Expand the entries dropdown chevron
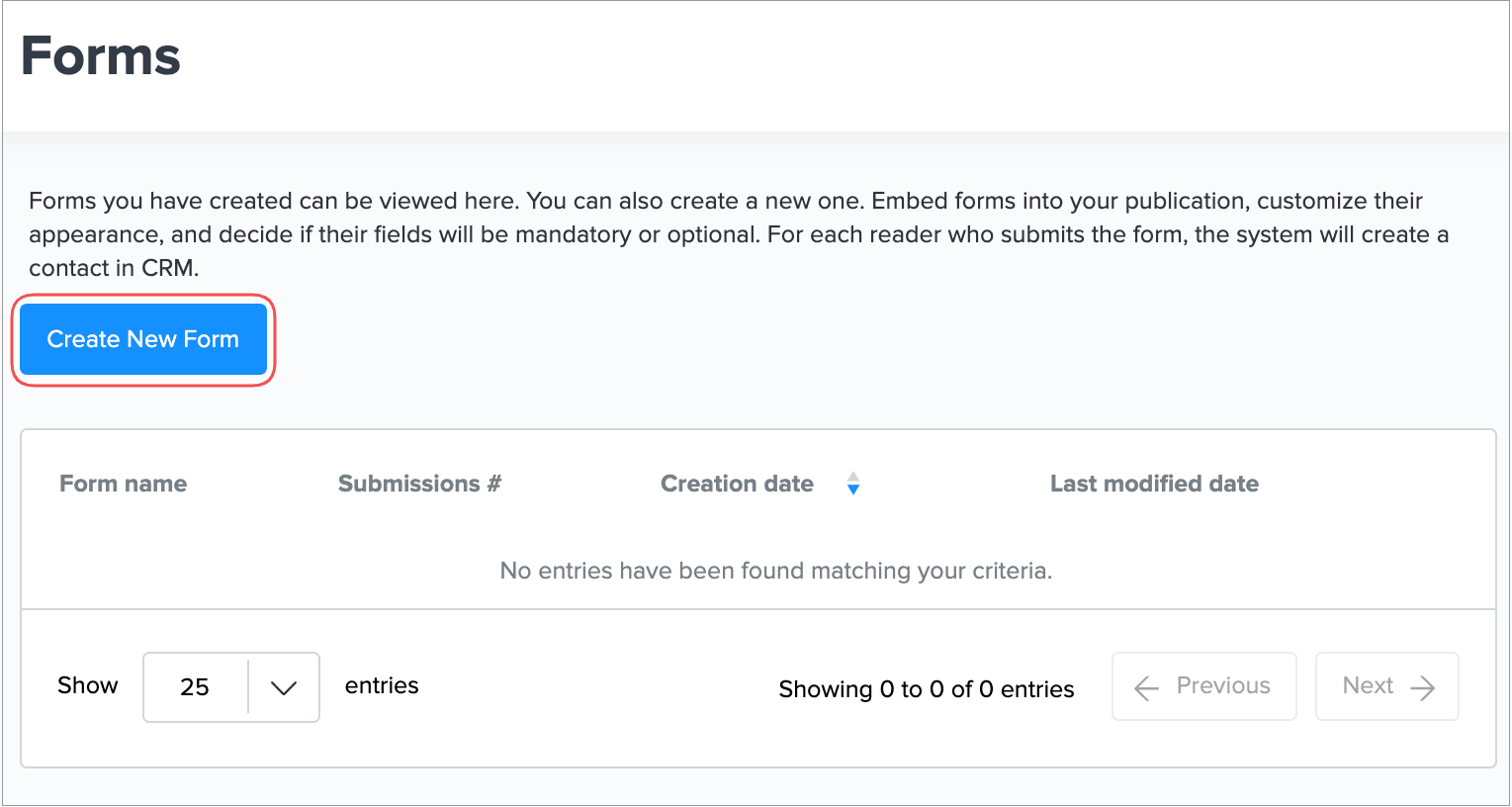The width and height of the screenshot is (1512, 807). pos(284,687)
